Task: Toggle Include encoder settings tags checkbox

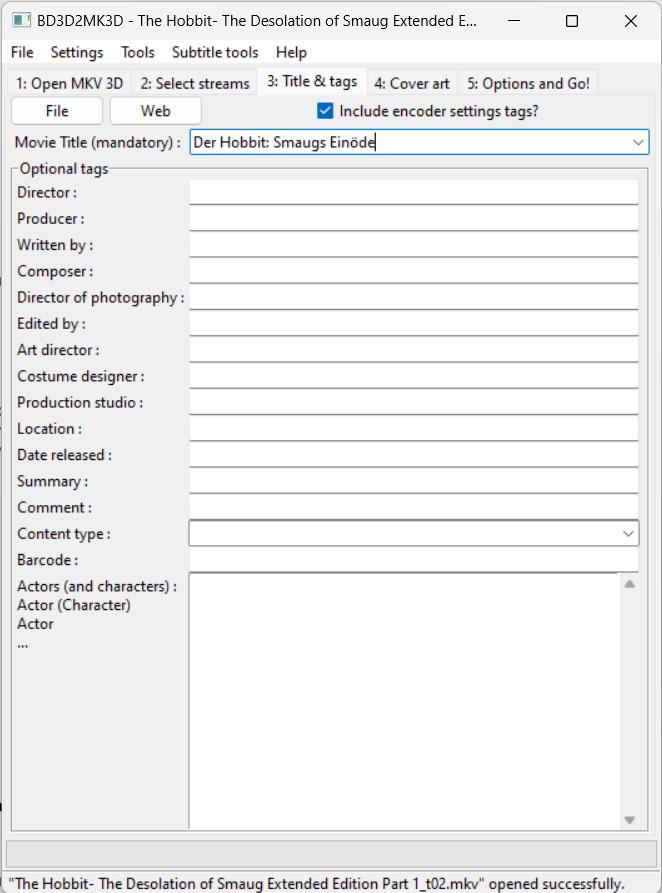Action: (325, 111)
